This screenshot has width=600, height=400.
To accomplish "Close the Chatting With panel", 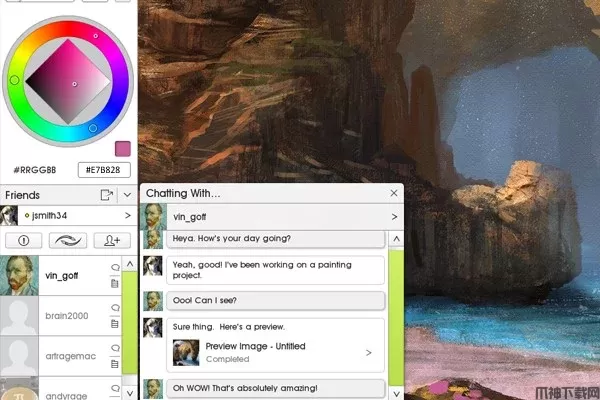I will [x=394, y=193].
